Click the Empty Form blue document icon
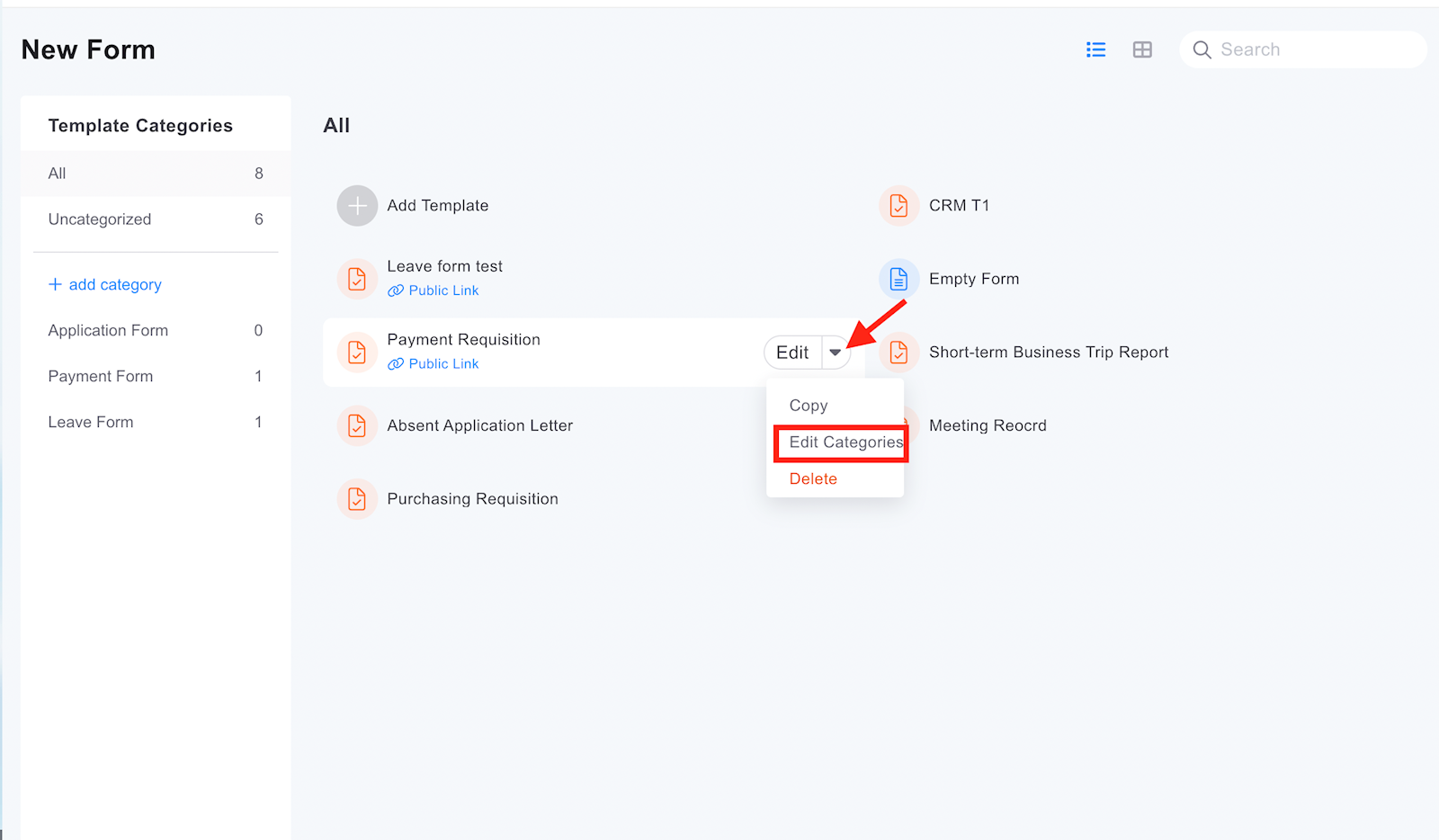1439x840 pixels. 898,279
